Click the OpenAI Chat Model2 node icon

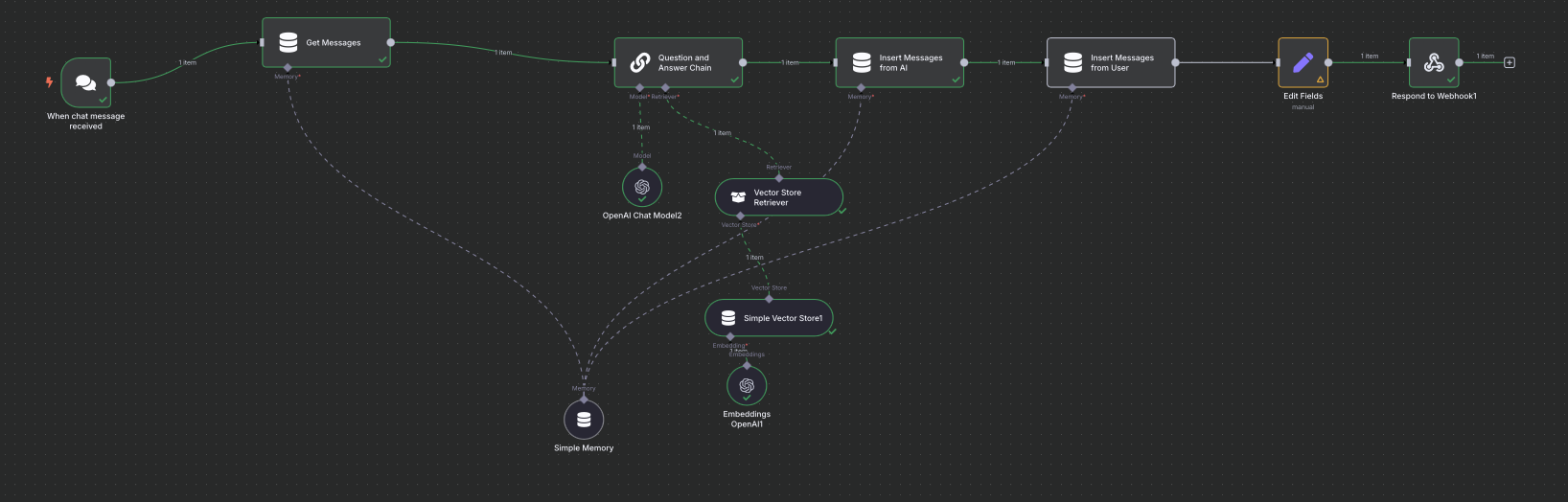coord(642,187)
